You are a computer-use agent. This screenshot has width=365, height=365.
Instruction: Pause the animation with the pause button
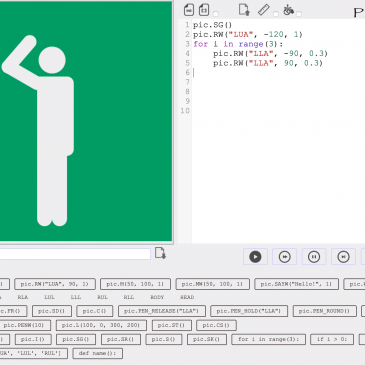pos(314,257)
